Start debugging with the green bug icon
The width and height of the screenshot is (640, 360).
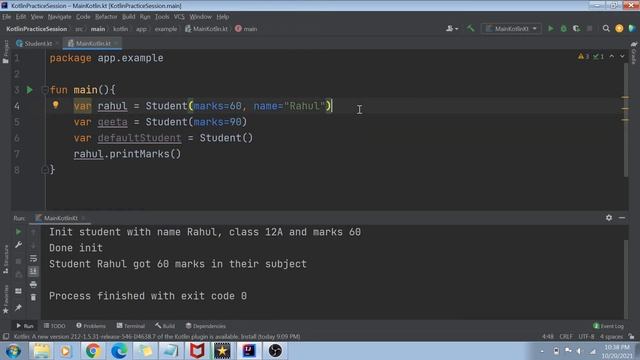tap(564, 28)
